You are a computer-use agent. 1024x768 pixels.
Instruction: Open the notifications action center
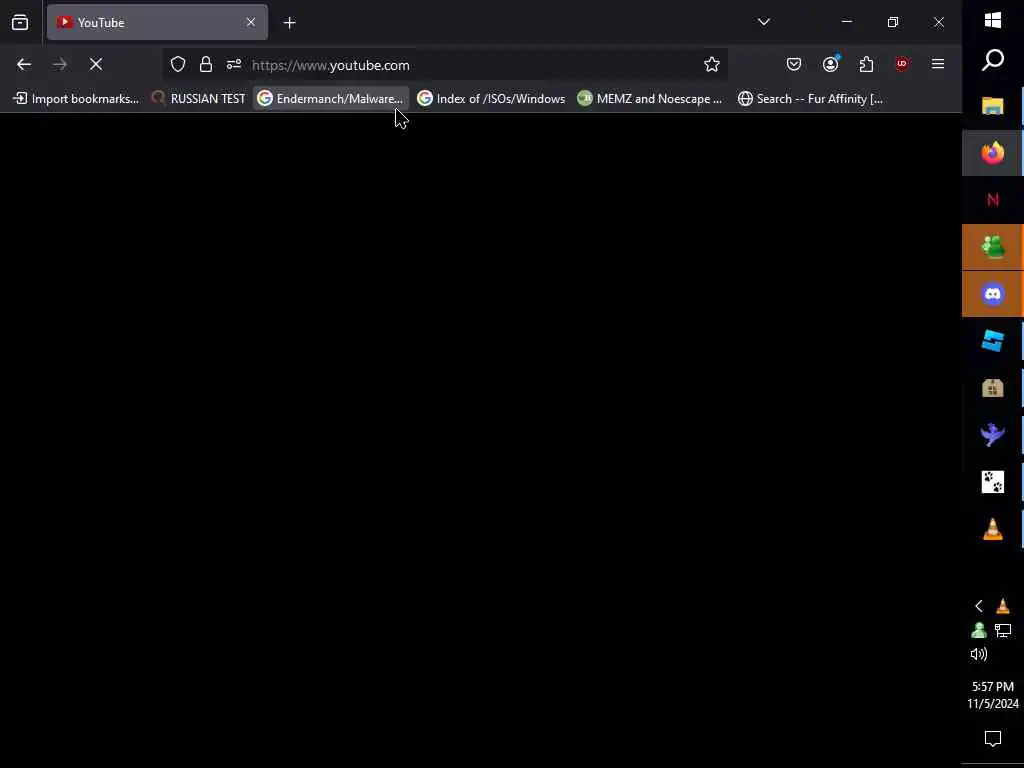pyautogui.click(x=993, y=739)
